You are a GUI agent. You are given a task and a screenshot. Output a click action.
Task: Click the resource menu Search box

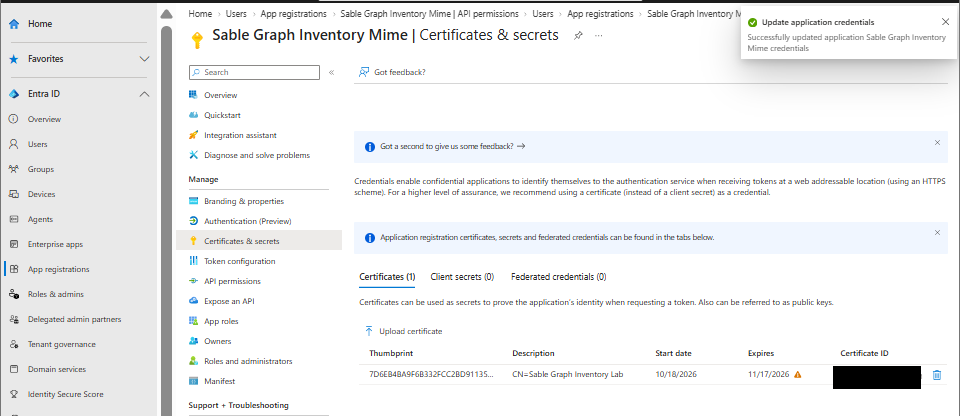click(254, 72)
